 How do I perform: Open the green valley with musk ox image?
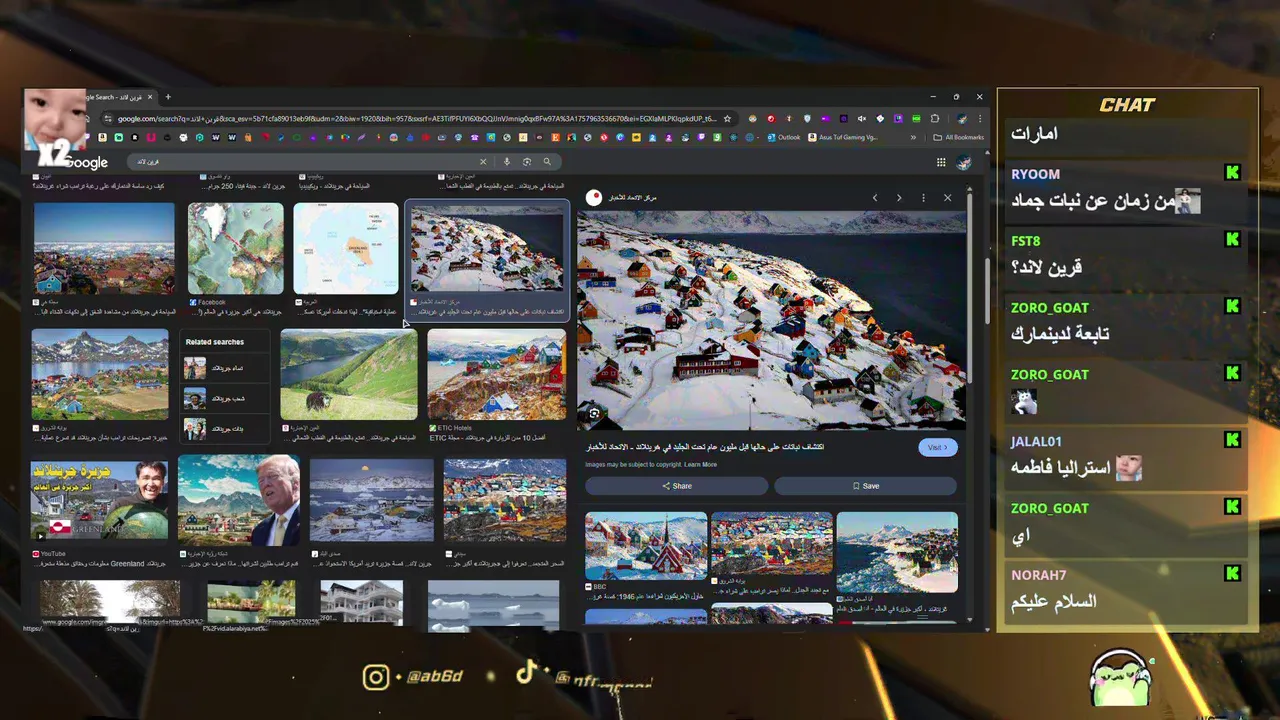(349, 374)
